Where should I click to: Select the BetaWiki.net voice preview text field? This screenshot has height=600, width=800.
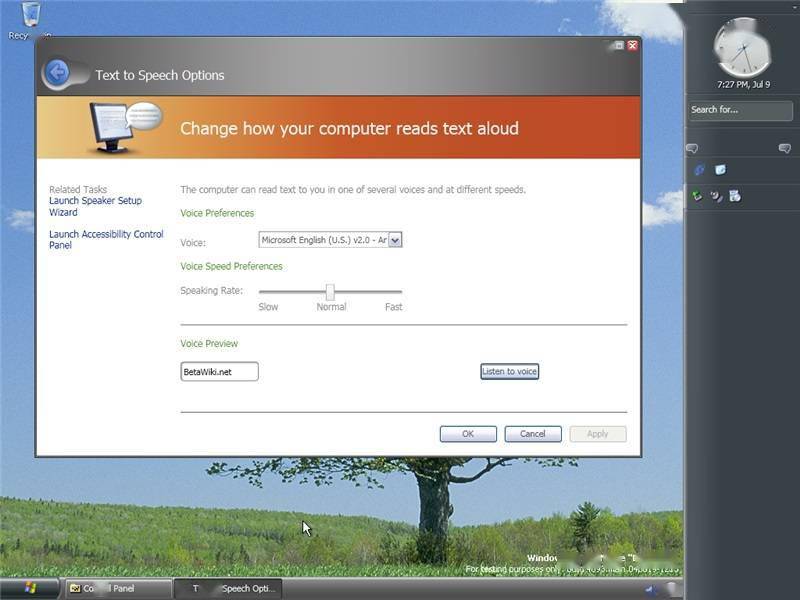[x=218, y=371]
